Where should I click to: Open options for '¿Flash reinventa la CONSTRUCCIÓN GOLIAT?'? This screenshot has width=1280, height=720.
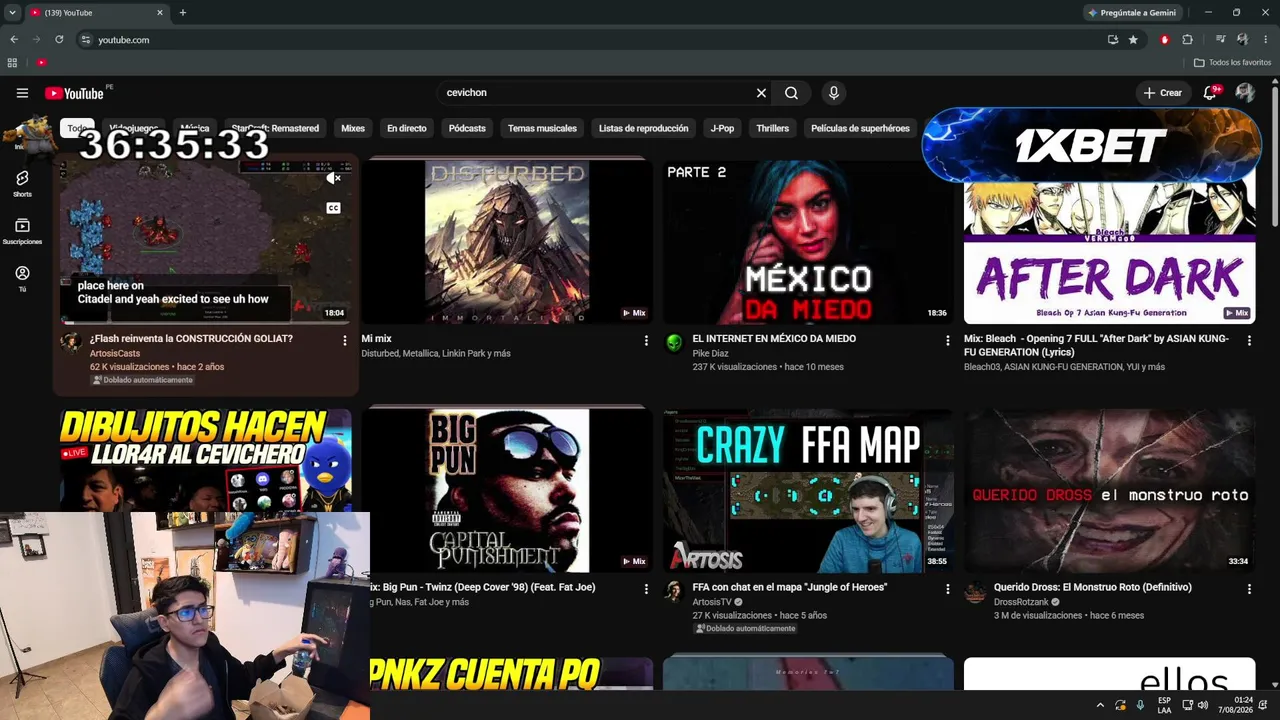(345, 341)
